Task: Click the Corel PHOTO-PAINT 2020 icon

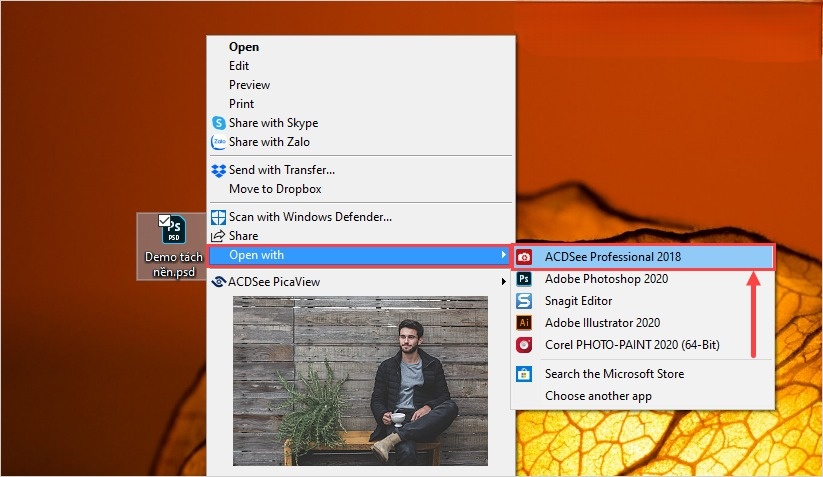Action: click(x=524, y=345)
